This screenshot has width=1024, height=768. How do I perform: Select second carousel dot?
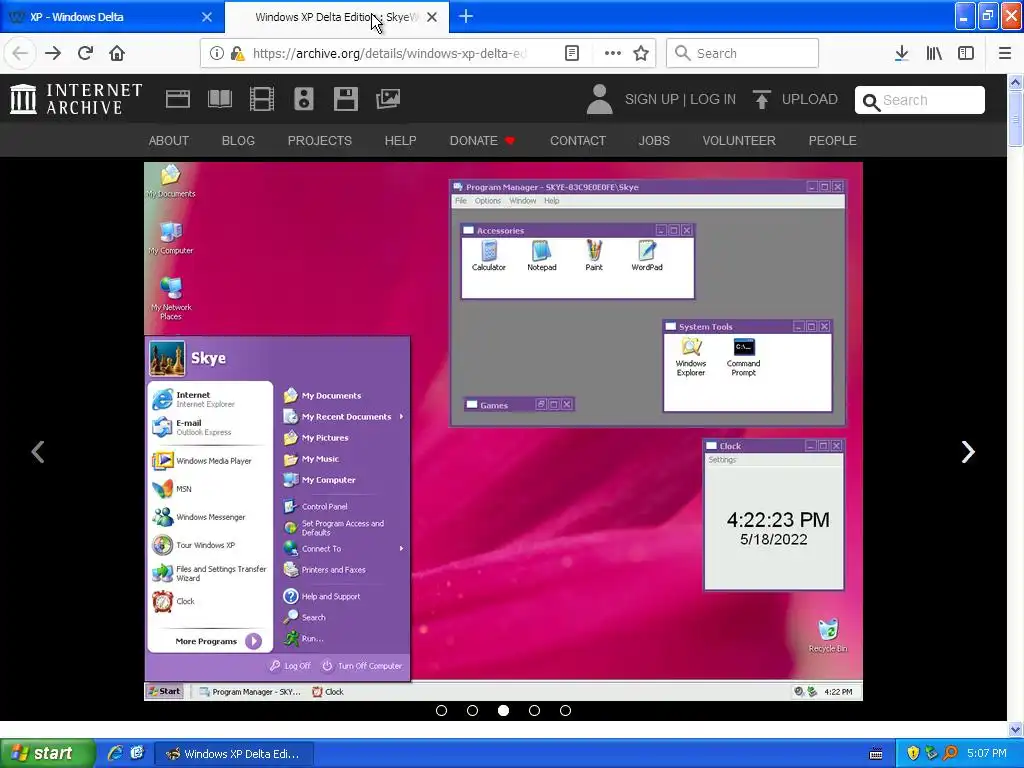tap(472, 711)
